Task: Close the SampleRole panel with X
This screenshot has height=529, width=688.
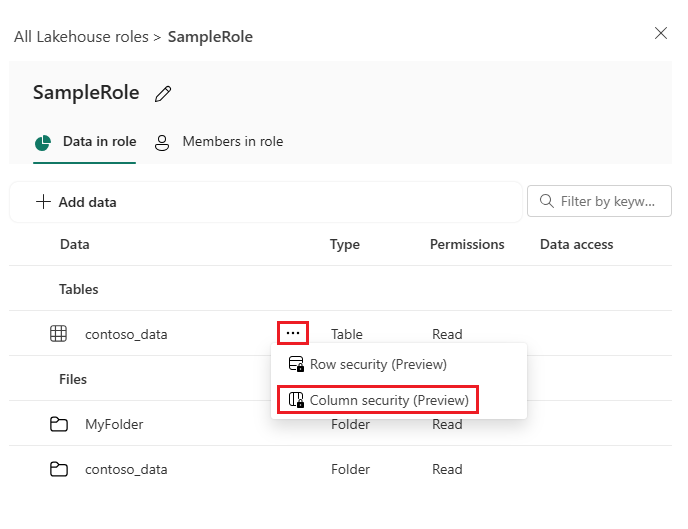Action: tap(661, 33)
